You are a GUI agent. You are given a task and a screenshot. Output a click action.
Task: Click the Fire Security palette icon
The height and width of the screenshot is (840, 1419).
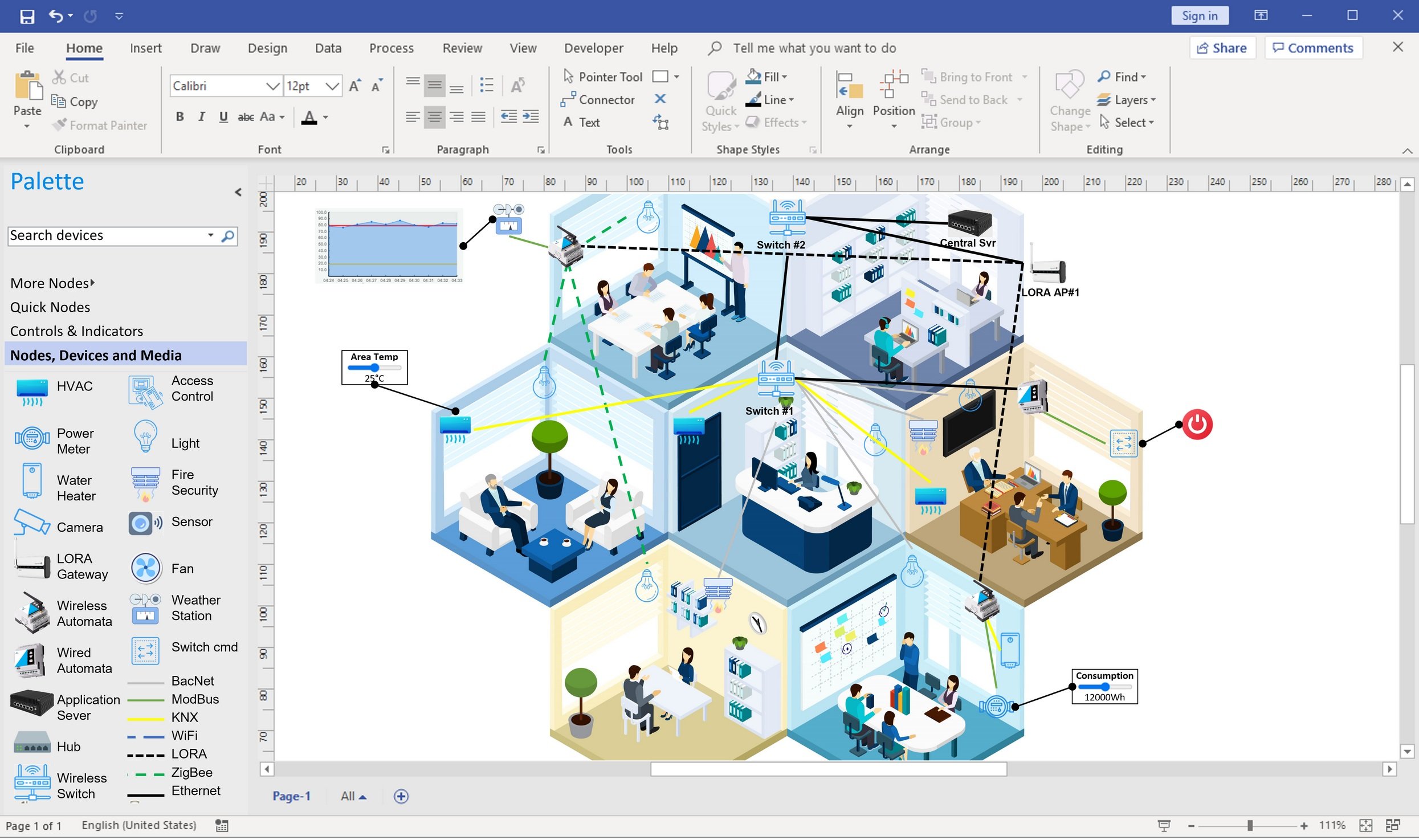click(x=145, y=483)
